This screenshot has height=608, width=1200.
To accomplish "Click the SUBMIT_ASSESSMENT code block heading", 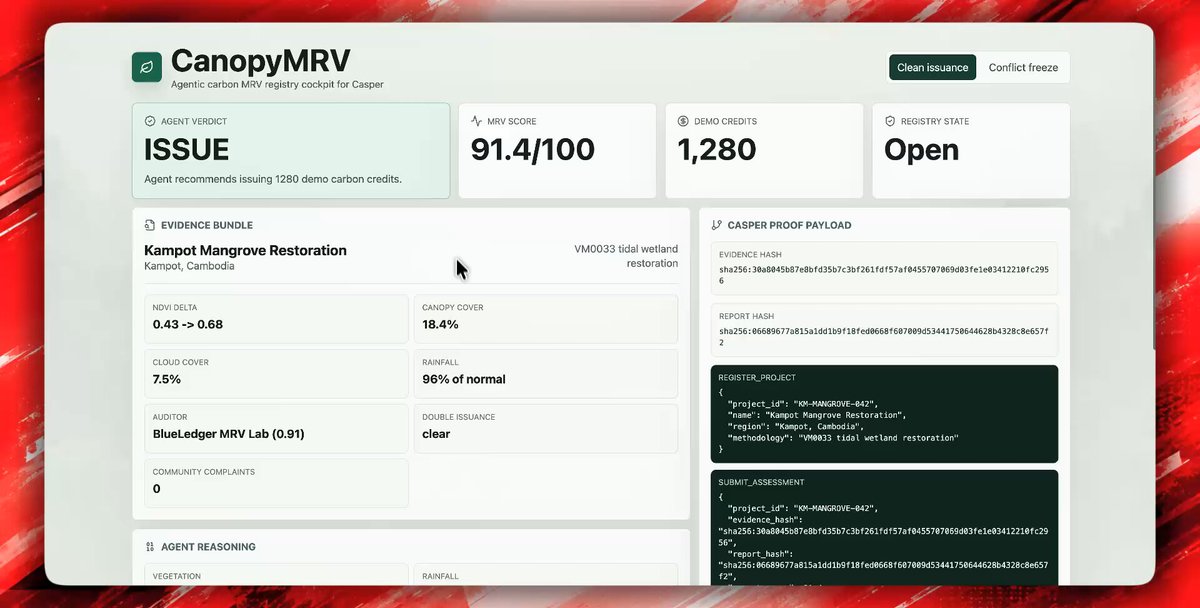I will (x=761, y=482).
